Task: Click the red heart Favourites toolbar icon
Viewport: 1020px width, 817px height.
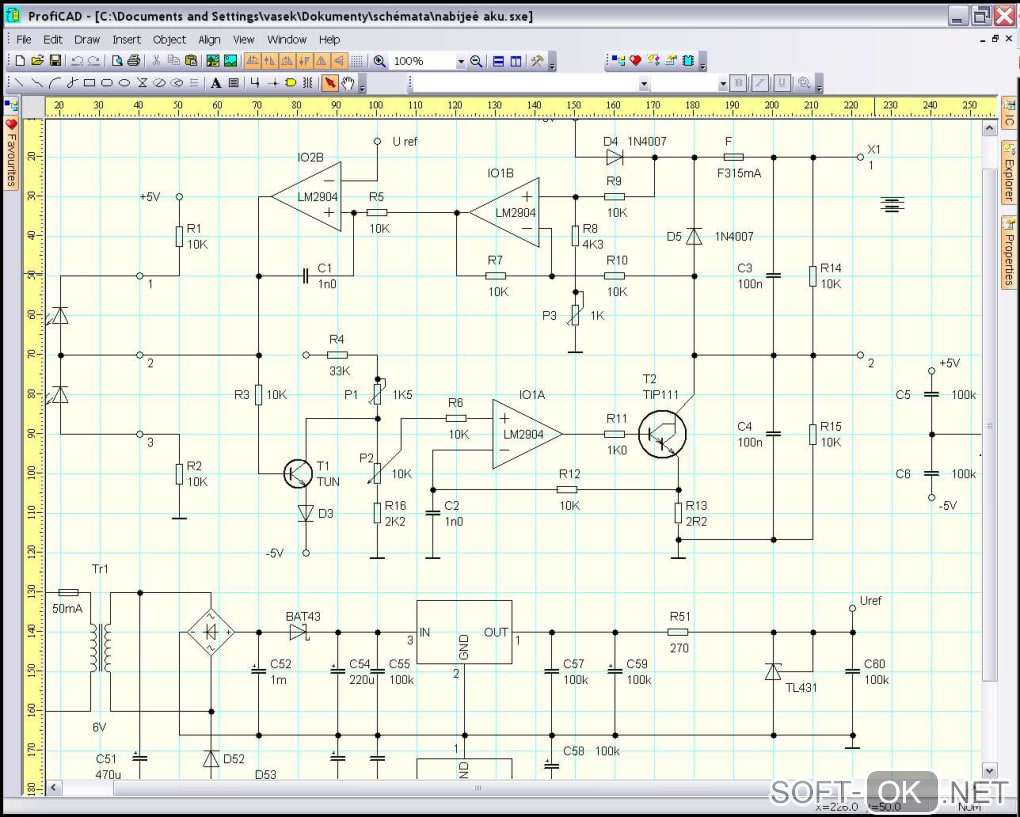Action: click(636, 61)
